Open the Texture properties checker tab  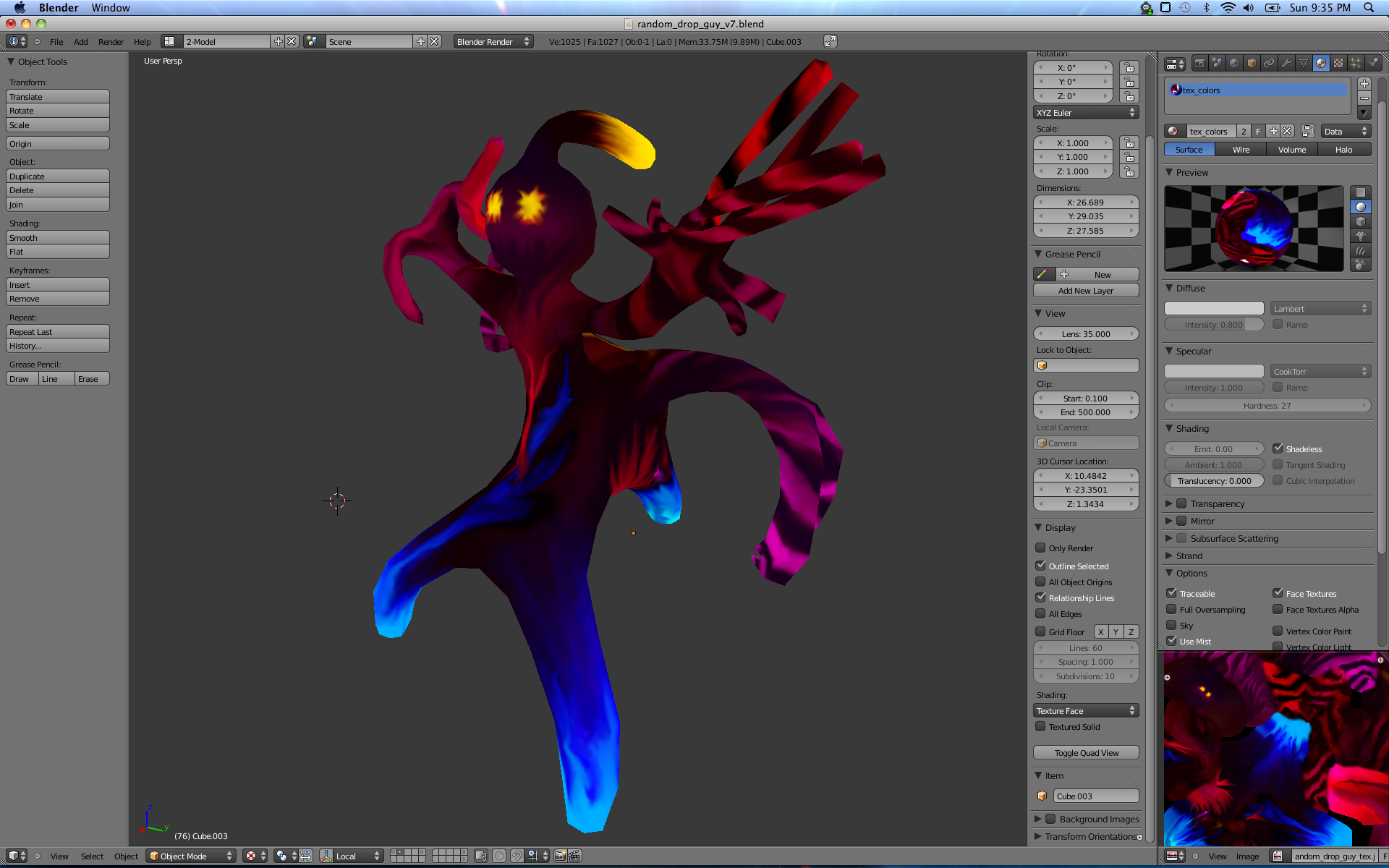click(x=1338, y=64)
